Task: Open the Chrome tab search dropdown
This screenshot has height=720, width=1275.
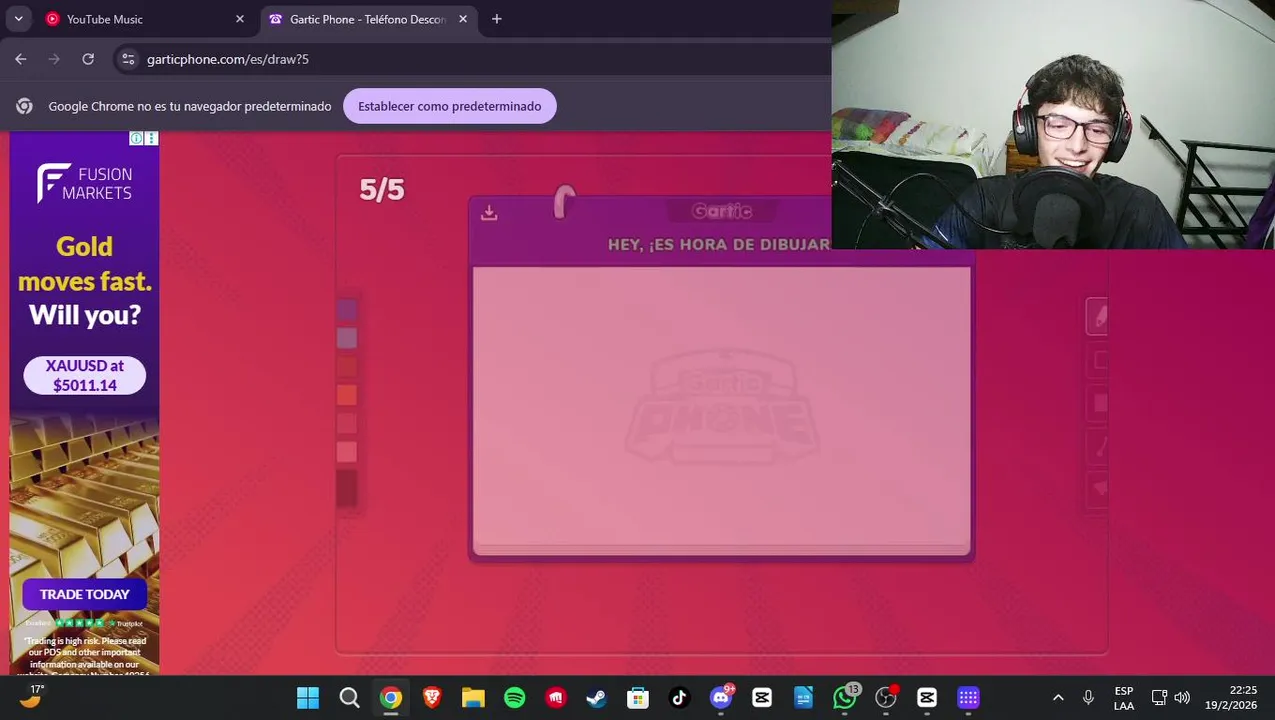Action: 18,19
